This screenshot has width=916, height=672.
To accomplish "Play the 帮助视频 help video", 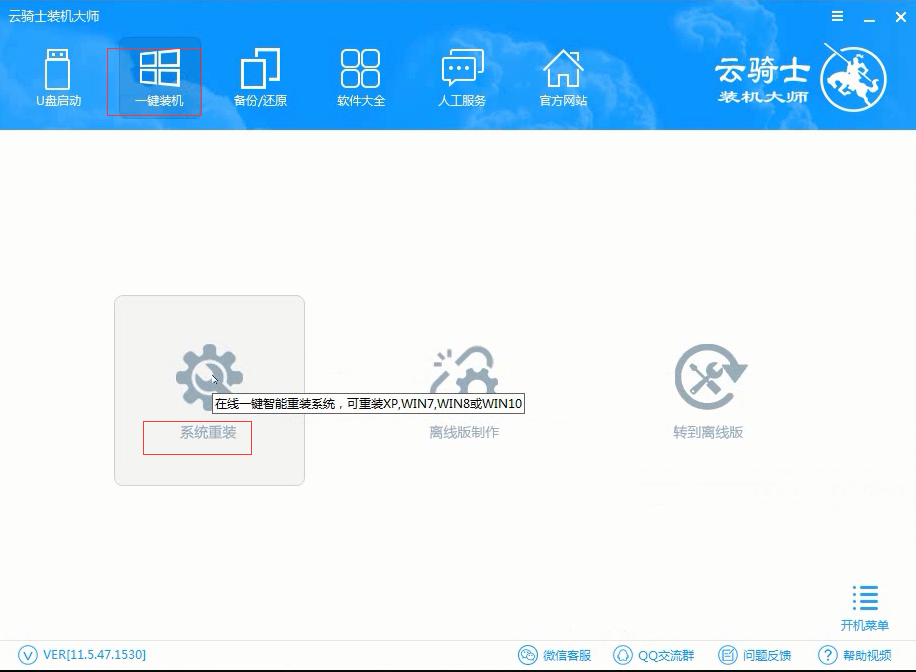I will 858,655.
